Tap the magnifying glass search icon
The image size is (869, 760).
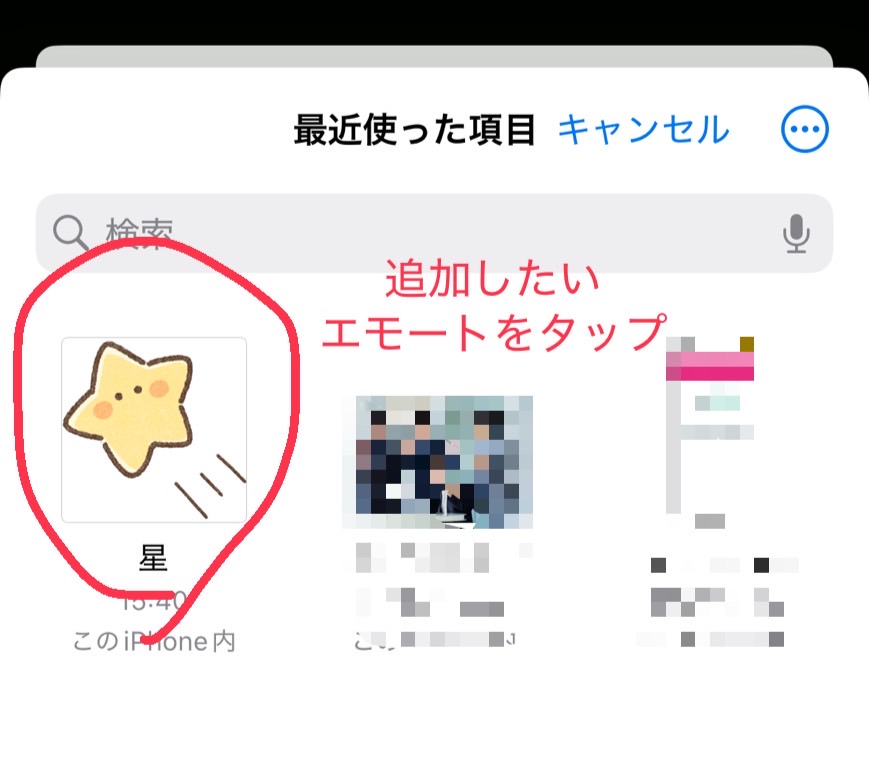70,233
